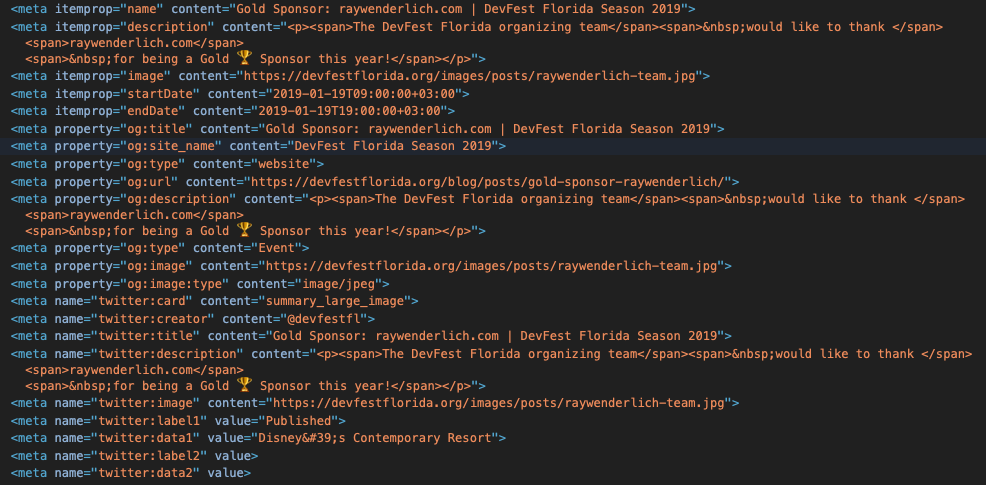This screenshot has height=485, width=986.
Task: Click the twitter:title content value
Action: [496, 336]
